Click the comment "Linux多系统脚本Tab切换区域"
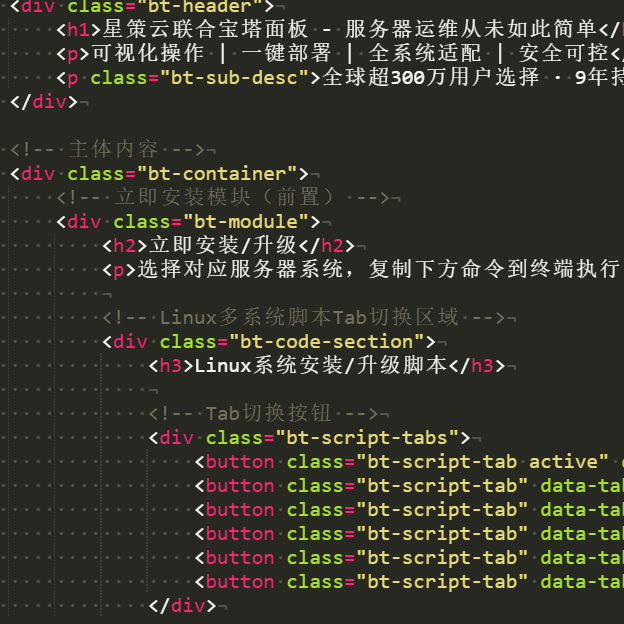 309,317
